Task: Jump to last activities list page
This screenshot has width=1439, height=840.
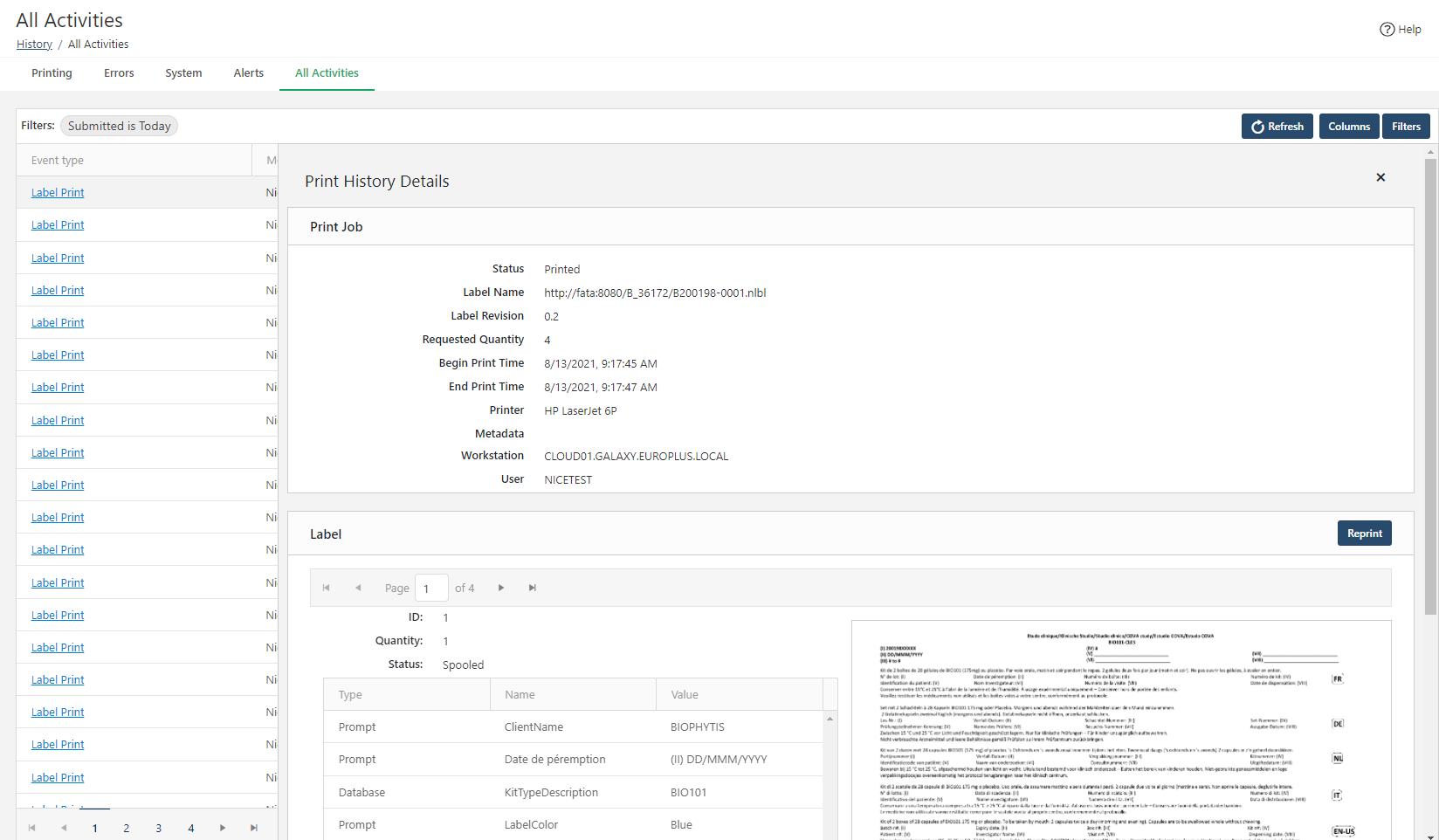Action: coord(254,828)
